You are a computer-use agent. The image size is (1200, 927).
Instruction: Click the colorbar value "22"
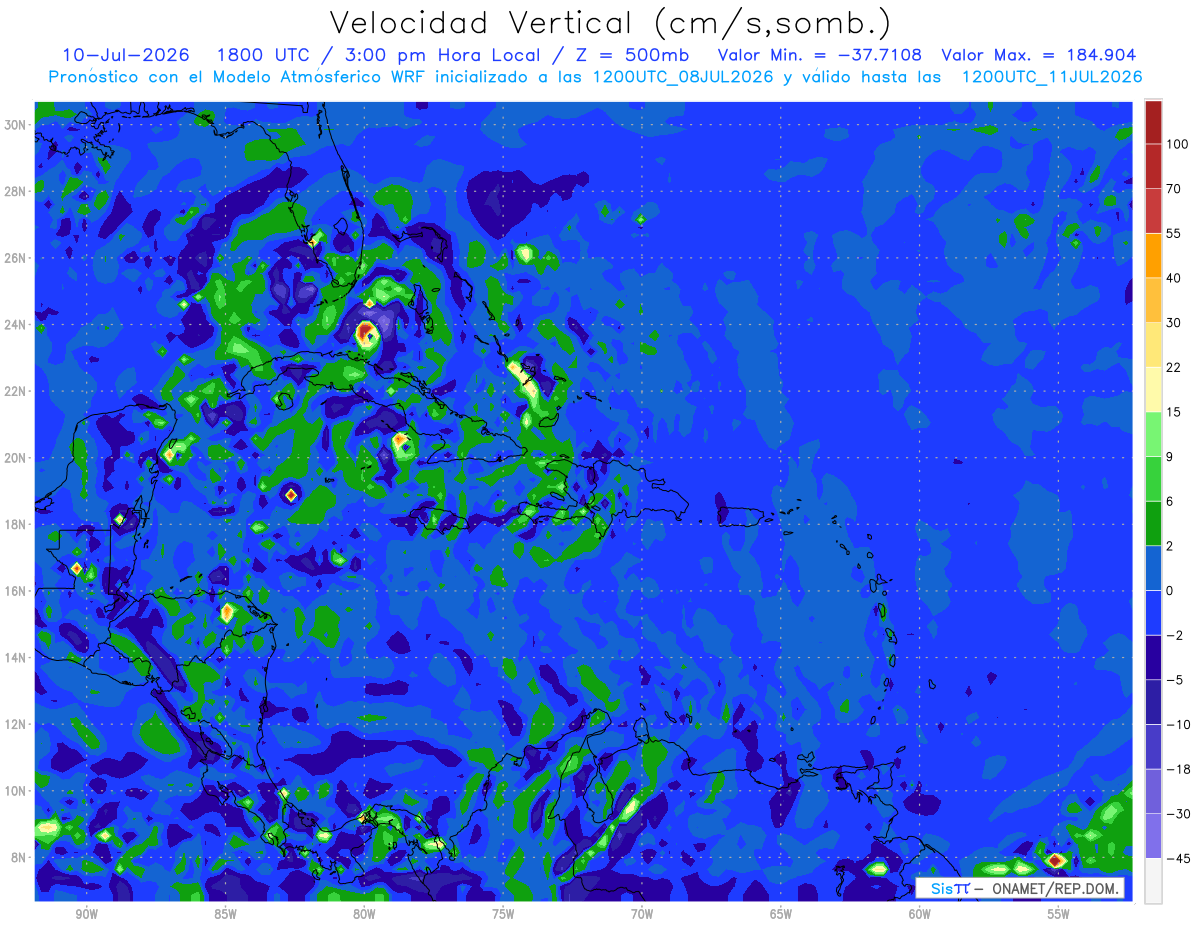pos(1174,367)
